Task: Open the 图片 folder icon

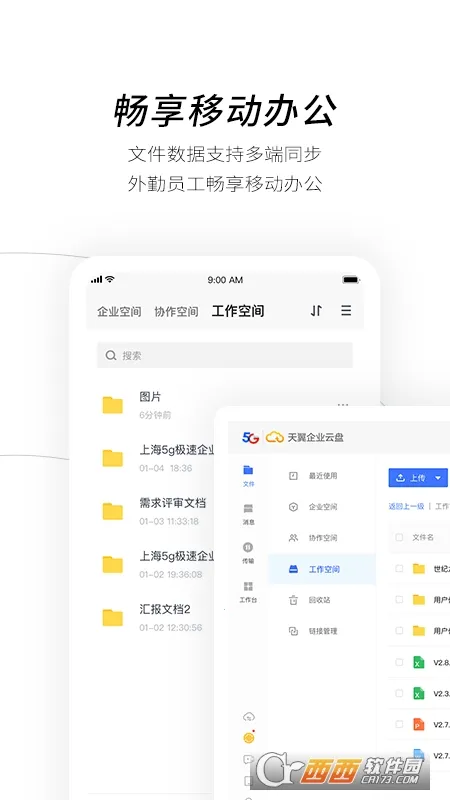Action: pos(112,405)
